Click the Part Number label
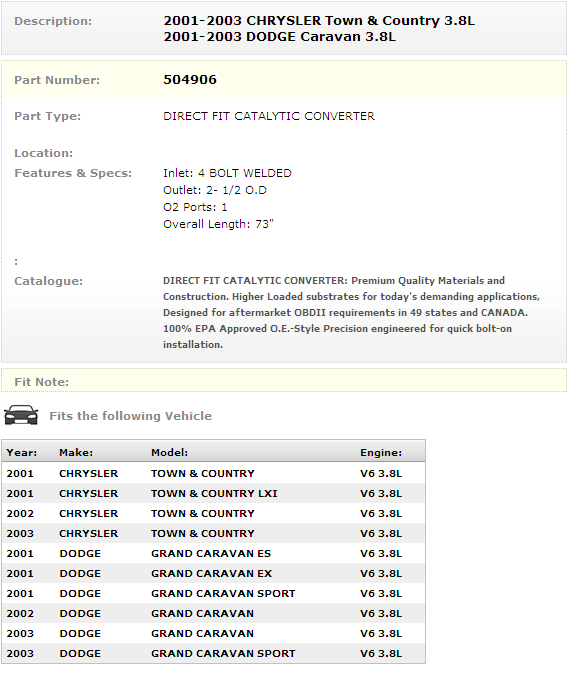The image size is (570, 687). tap(57, 80)
